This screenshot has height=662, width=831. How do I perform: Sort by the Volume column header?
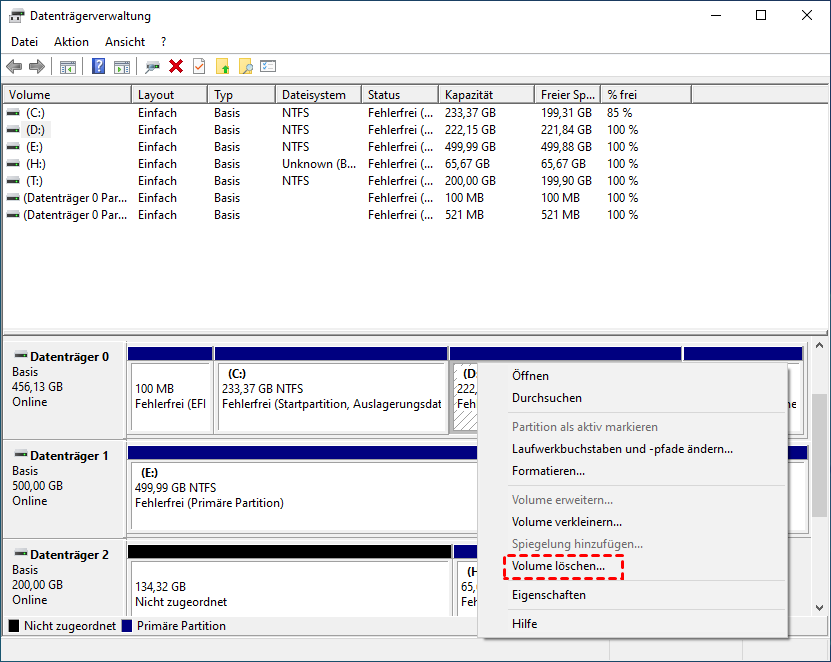[x=67, y=95]
